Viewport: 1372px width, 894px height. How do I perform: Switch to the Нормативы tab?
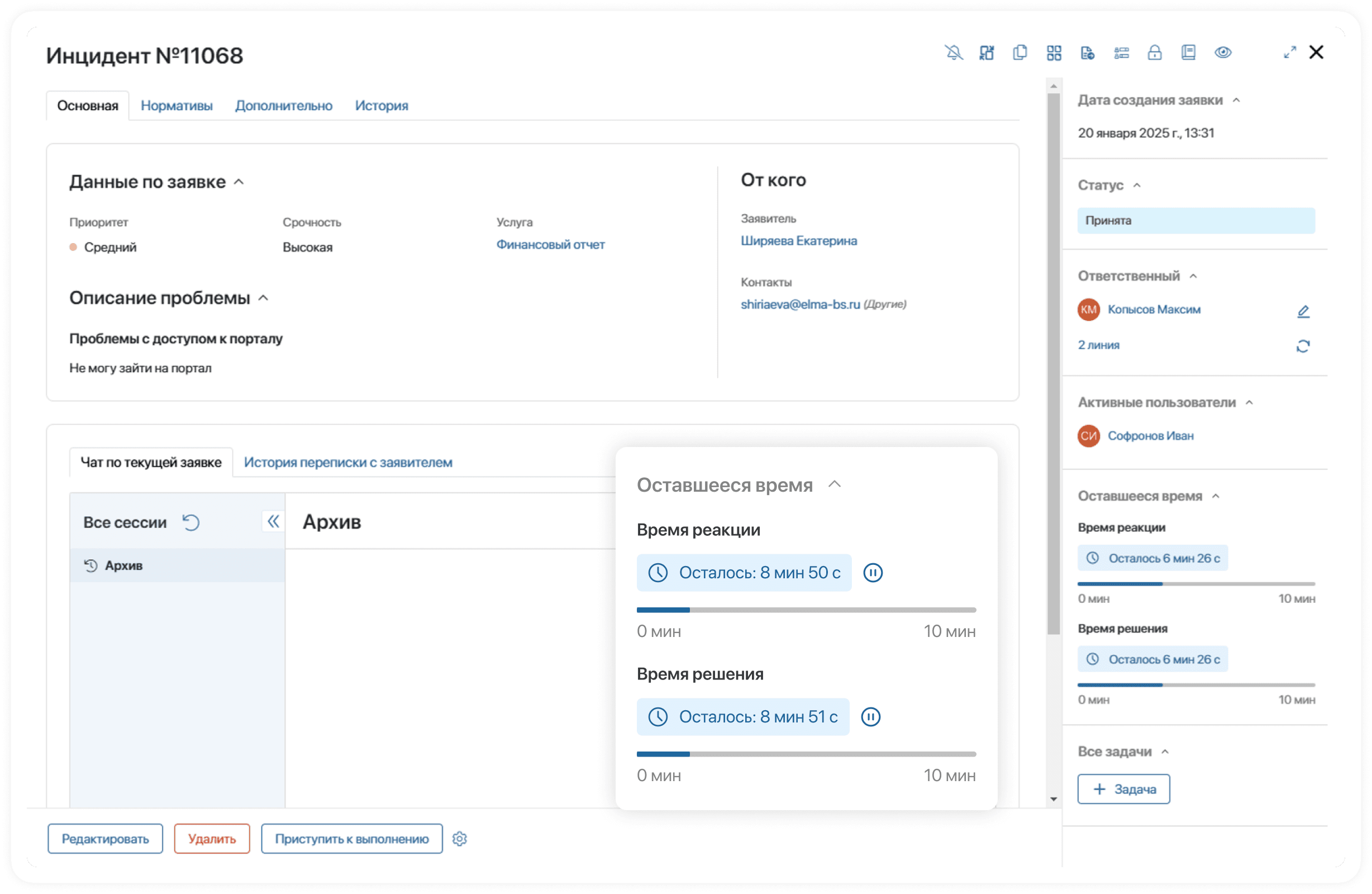click(x=177, y=106)
